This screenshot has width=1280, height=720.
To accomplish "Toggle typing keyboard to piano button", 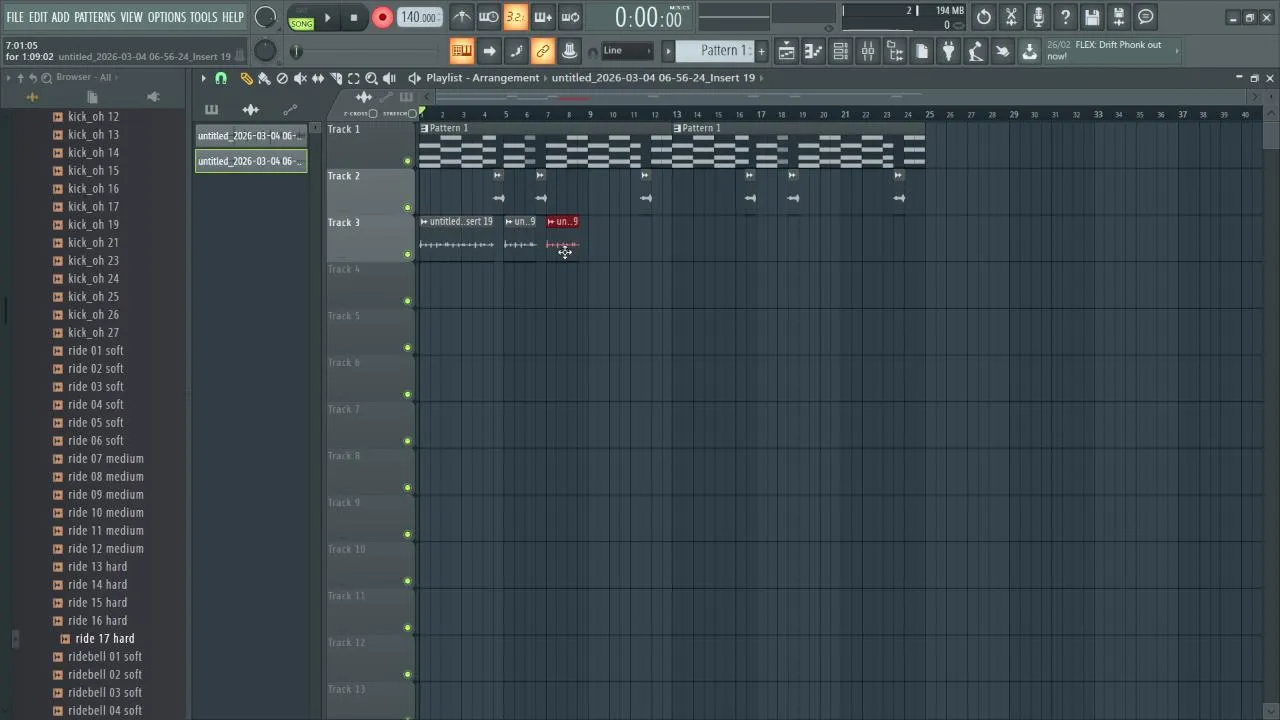I will click(462, 51).
